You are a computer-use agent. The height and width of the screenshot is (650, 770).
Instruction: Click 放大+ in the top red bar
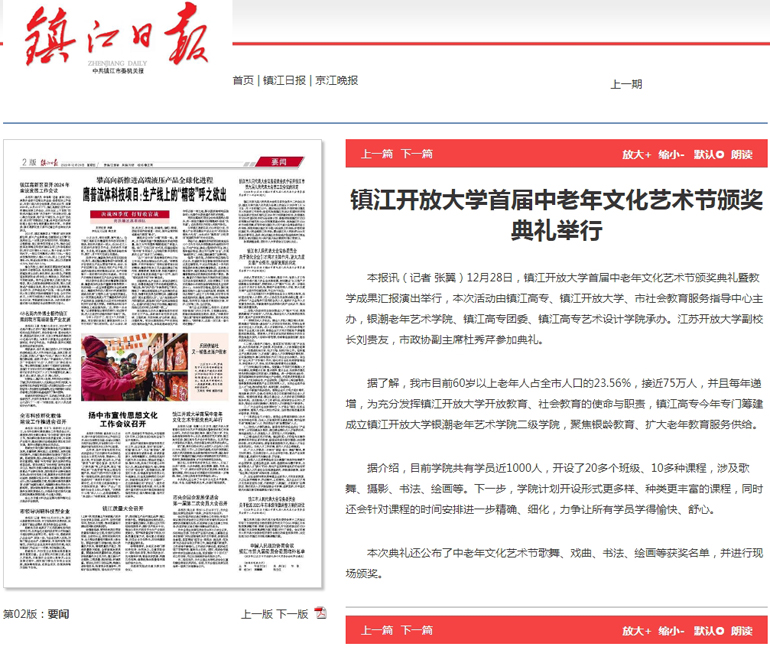pyautogui.click(x=636, y=154)
